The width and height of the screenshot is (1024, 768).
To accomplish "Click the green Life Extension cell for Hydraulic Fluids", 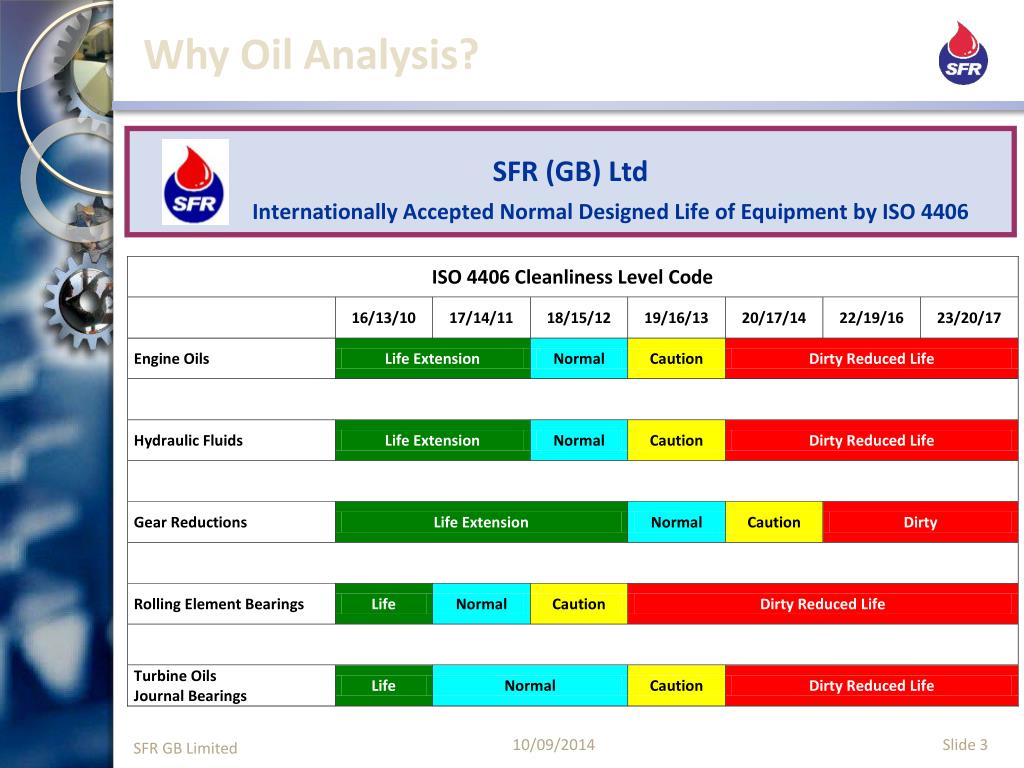I will pos(432,440).
